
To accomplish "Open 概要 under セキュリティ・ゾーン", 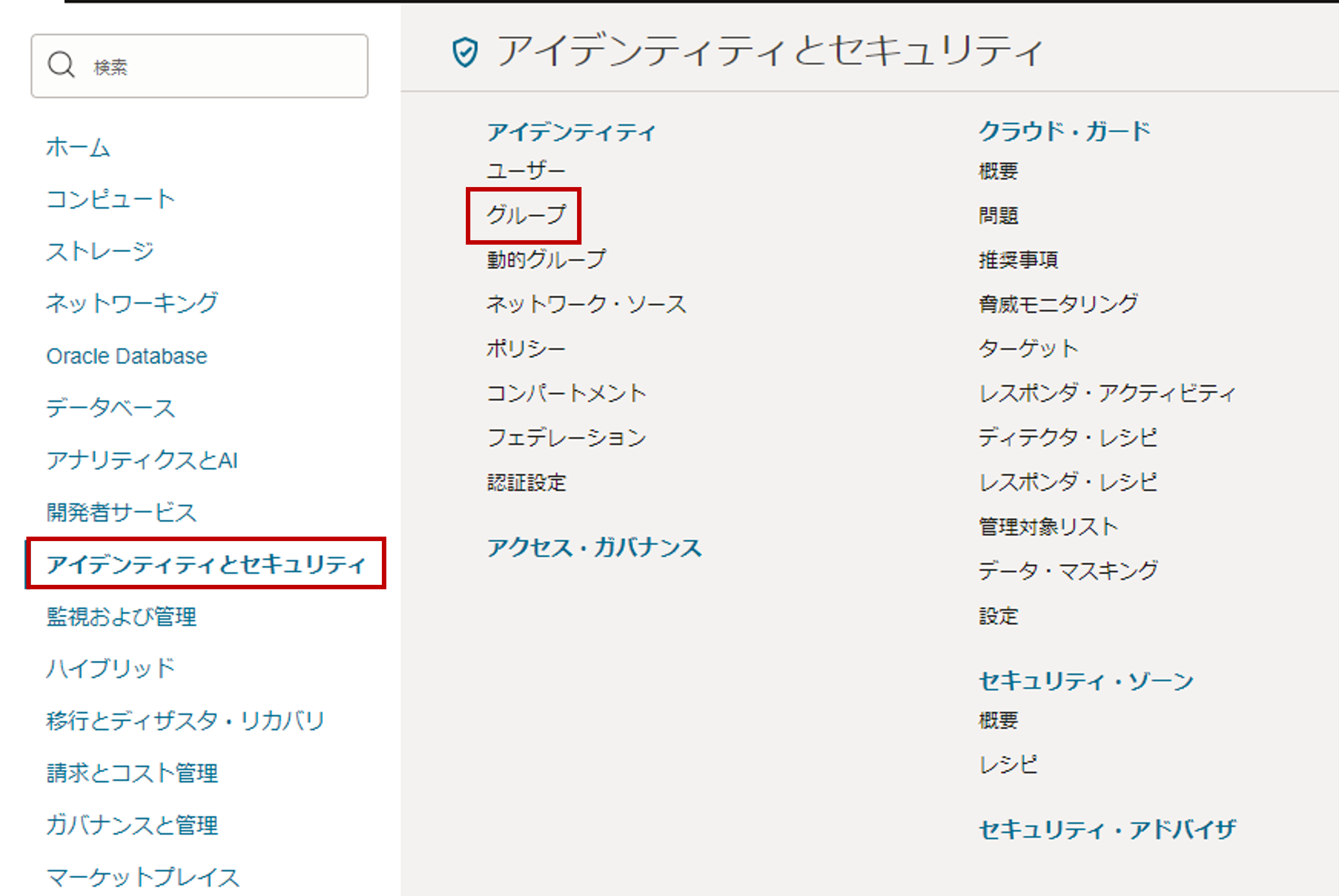I will click(998, 720).
